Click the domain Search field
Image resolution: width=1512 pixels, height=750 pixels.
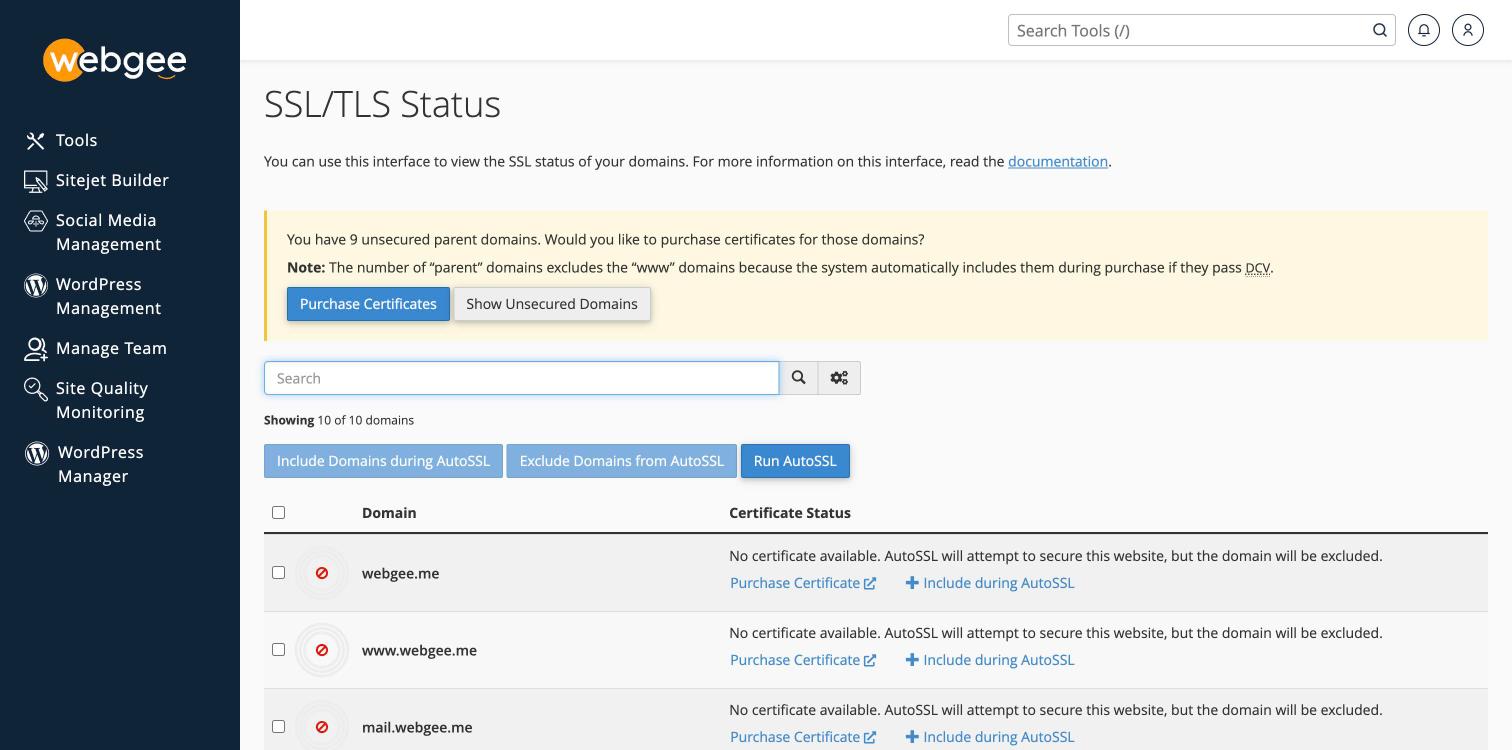point(522,378)
